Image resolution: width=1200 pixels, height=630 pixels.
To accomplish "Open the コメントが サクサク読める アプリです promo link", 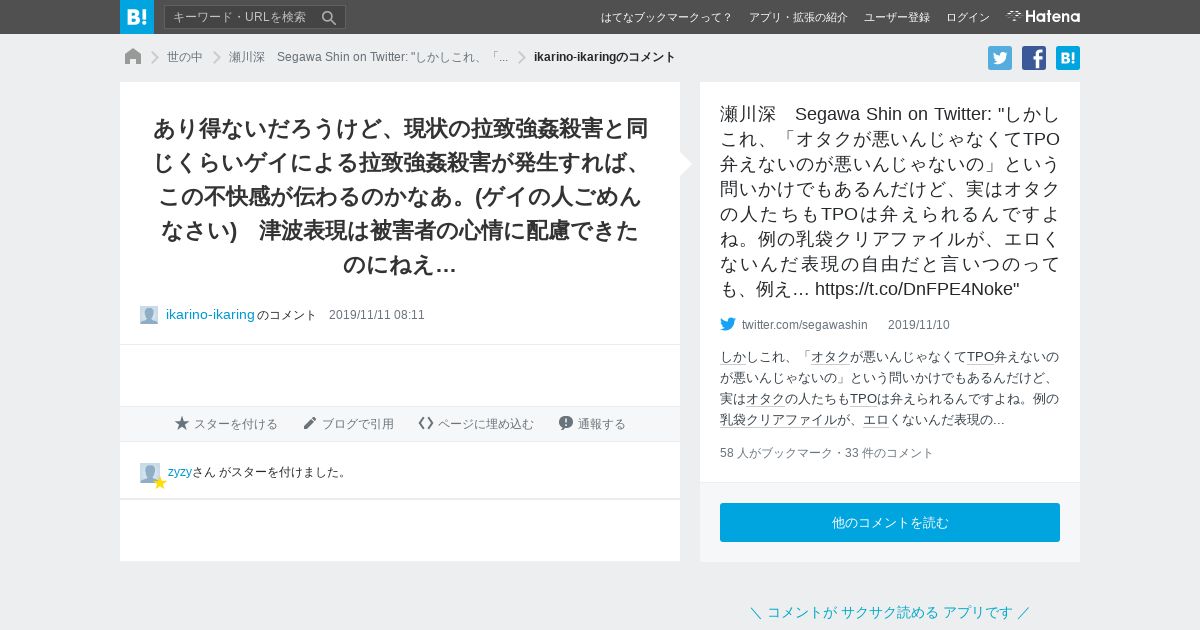I will [890, 612].
